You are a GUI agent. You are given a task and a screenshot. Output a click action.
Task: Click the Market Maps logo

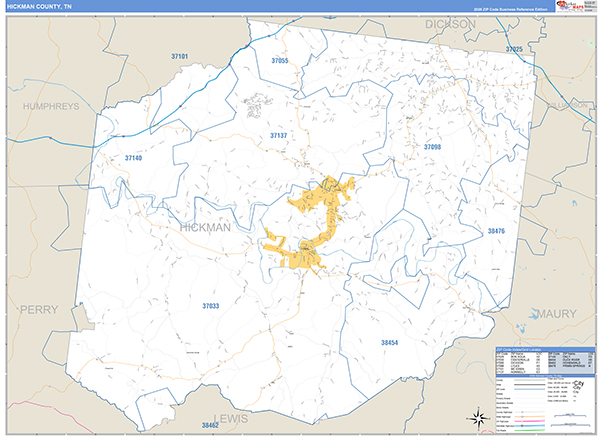click(570, 7)
